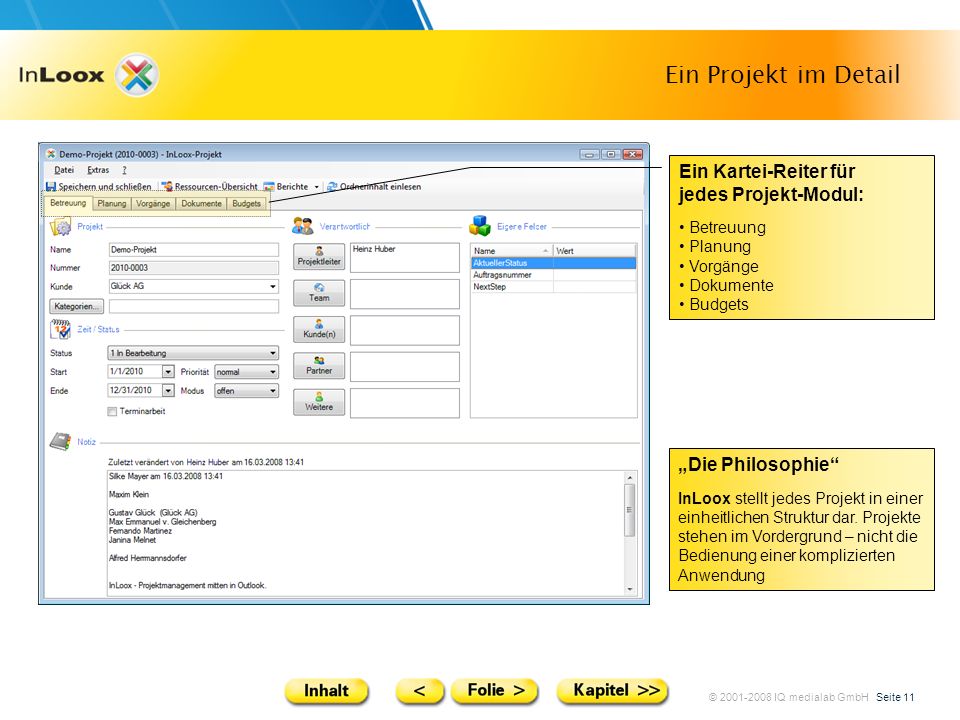Switch to the Dokumente tab
Screen dimensions: 960x720
tap(201, 203)
